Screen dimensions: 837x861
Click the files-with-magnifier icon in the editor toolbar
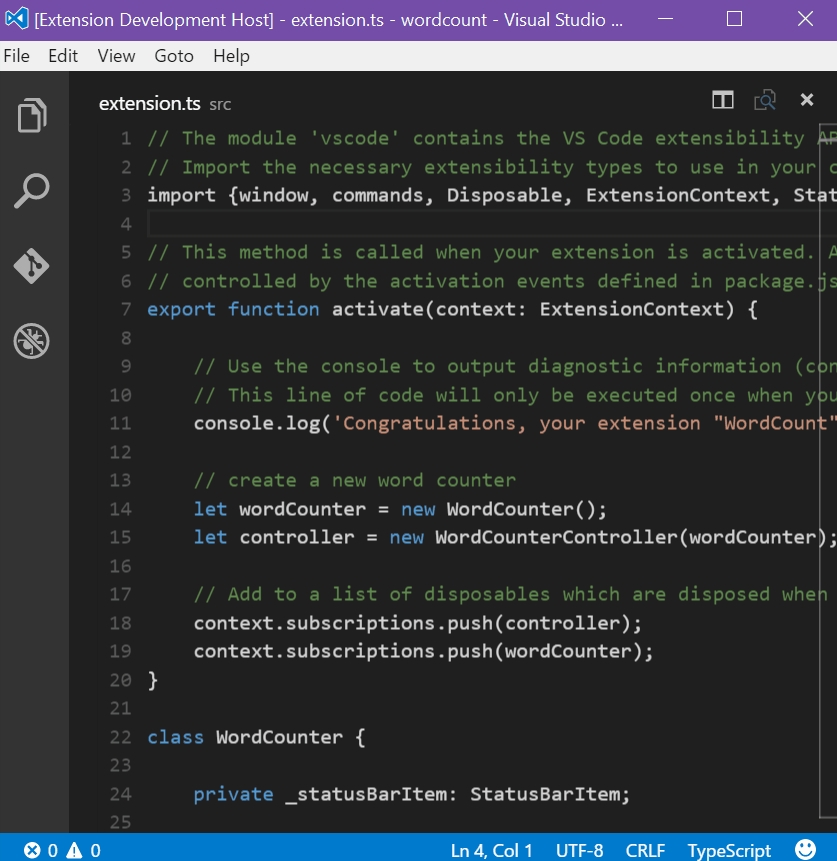tap(765, 100)
